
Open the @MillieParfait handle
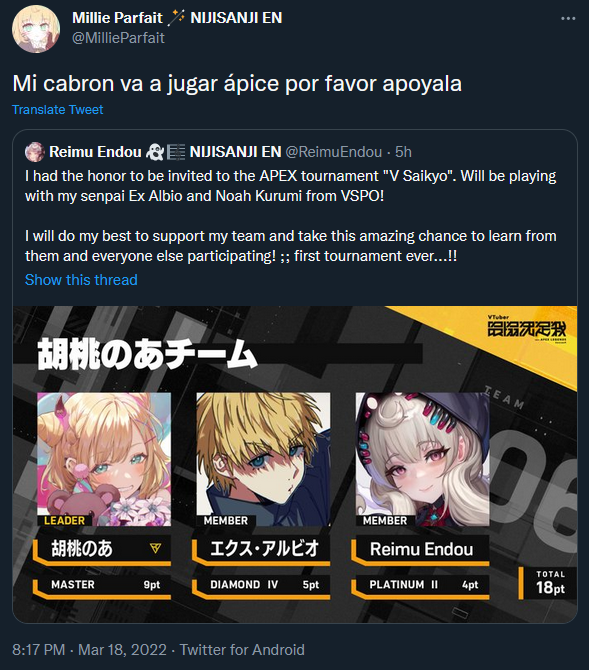(118, 38)
